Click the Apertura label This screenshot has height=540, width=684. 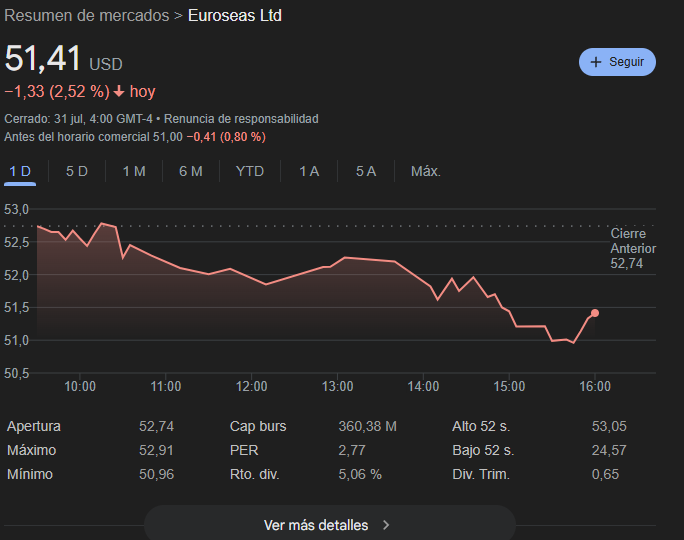coord(34,426)
